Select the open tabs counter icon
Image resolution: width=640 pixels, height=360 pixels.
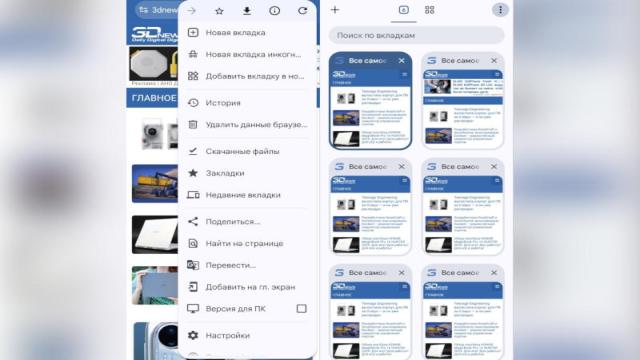[x=404, y=10]
